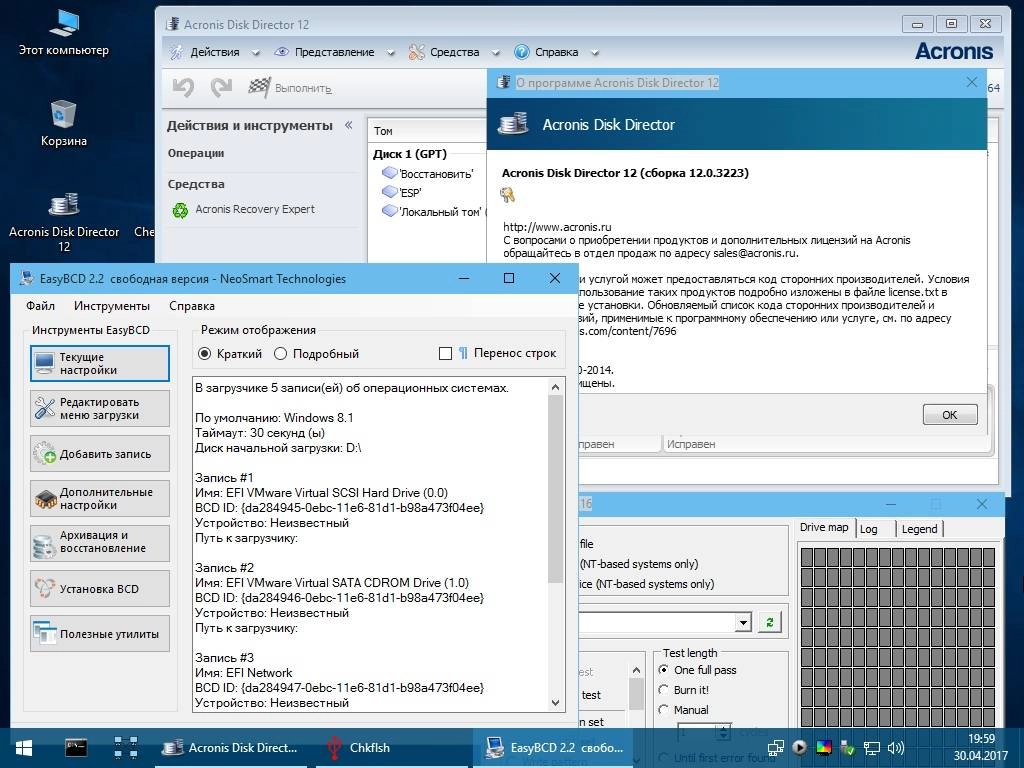Click the checkered flag Выполнить icon
This screenshot has height=768, width=1024.
click(259, 88)
